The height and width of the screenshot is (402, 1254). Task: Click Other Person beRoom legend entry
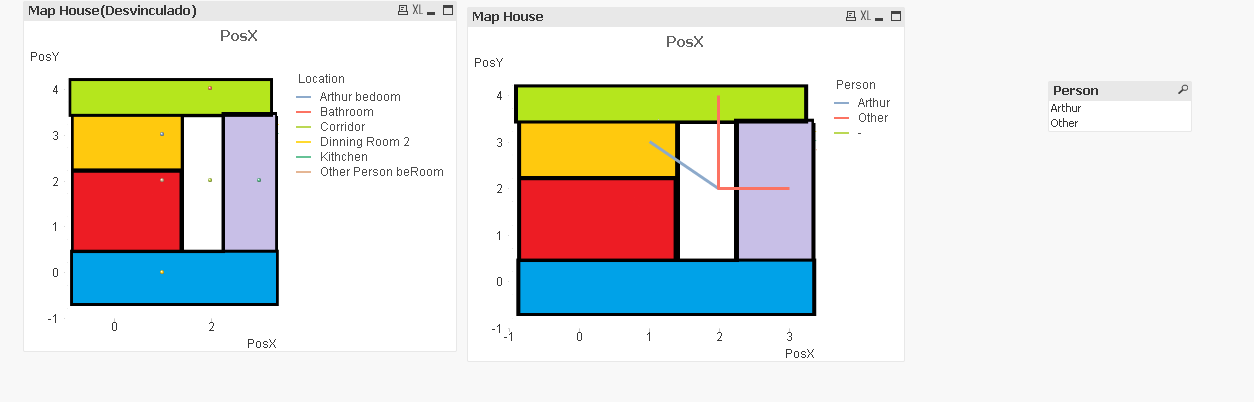(x=381, y=172)
